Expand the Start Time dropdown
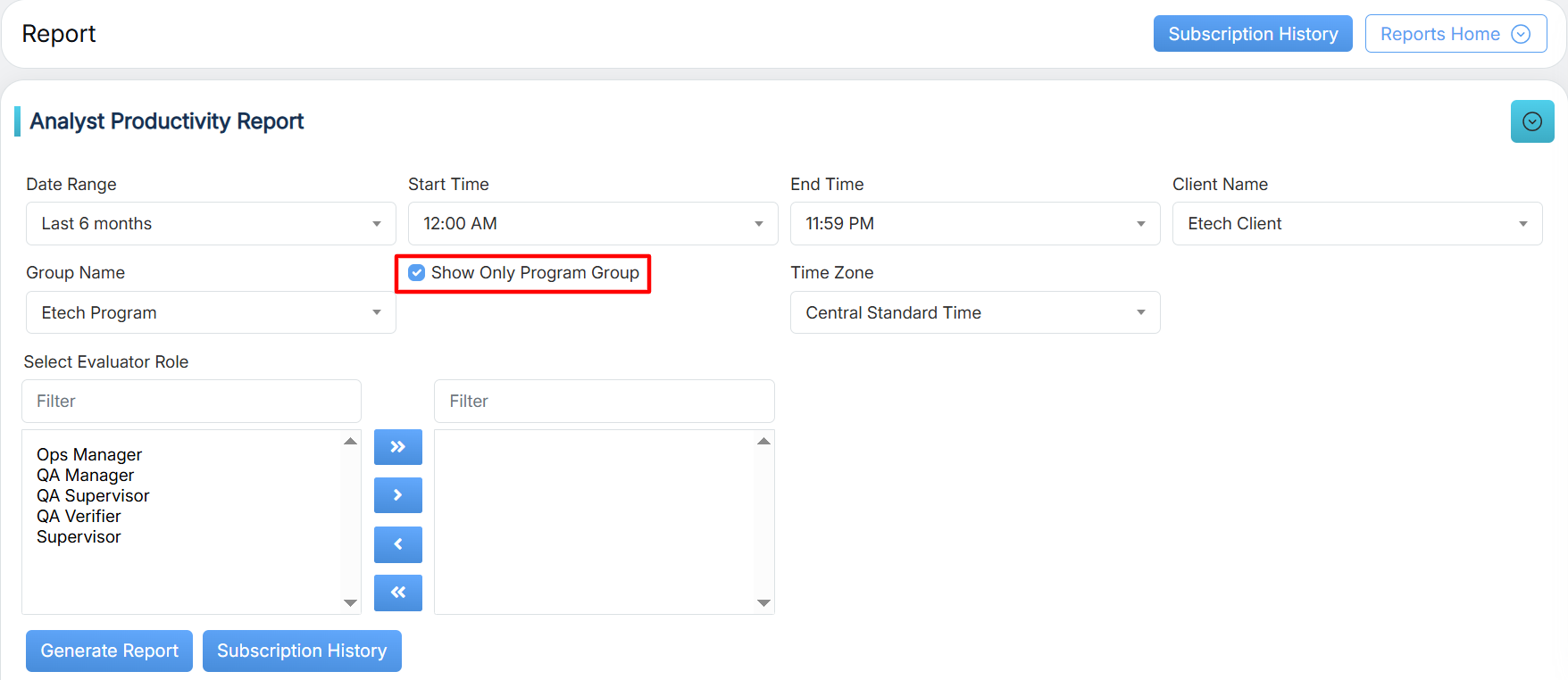 (x=592, y=224)
